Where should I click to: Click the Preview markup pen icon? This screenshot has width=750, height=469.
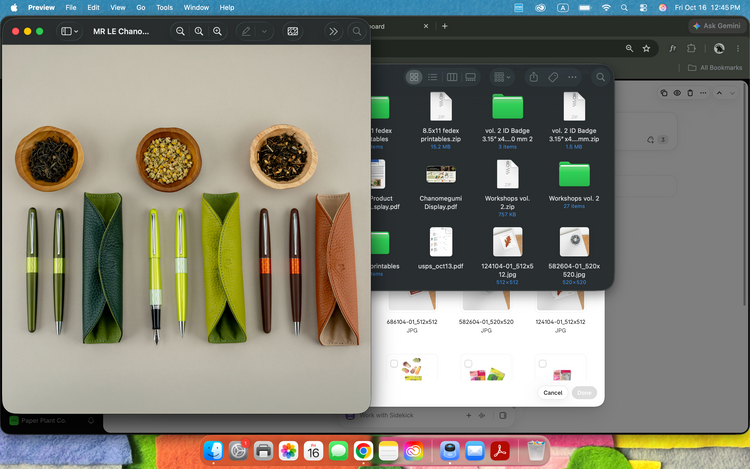tap(246, 31)
